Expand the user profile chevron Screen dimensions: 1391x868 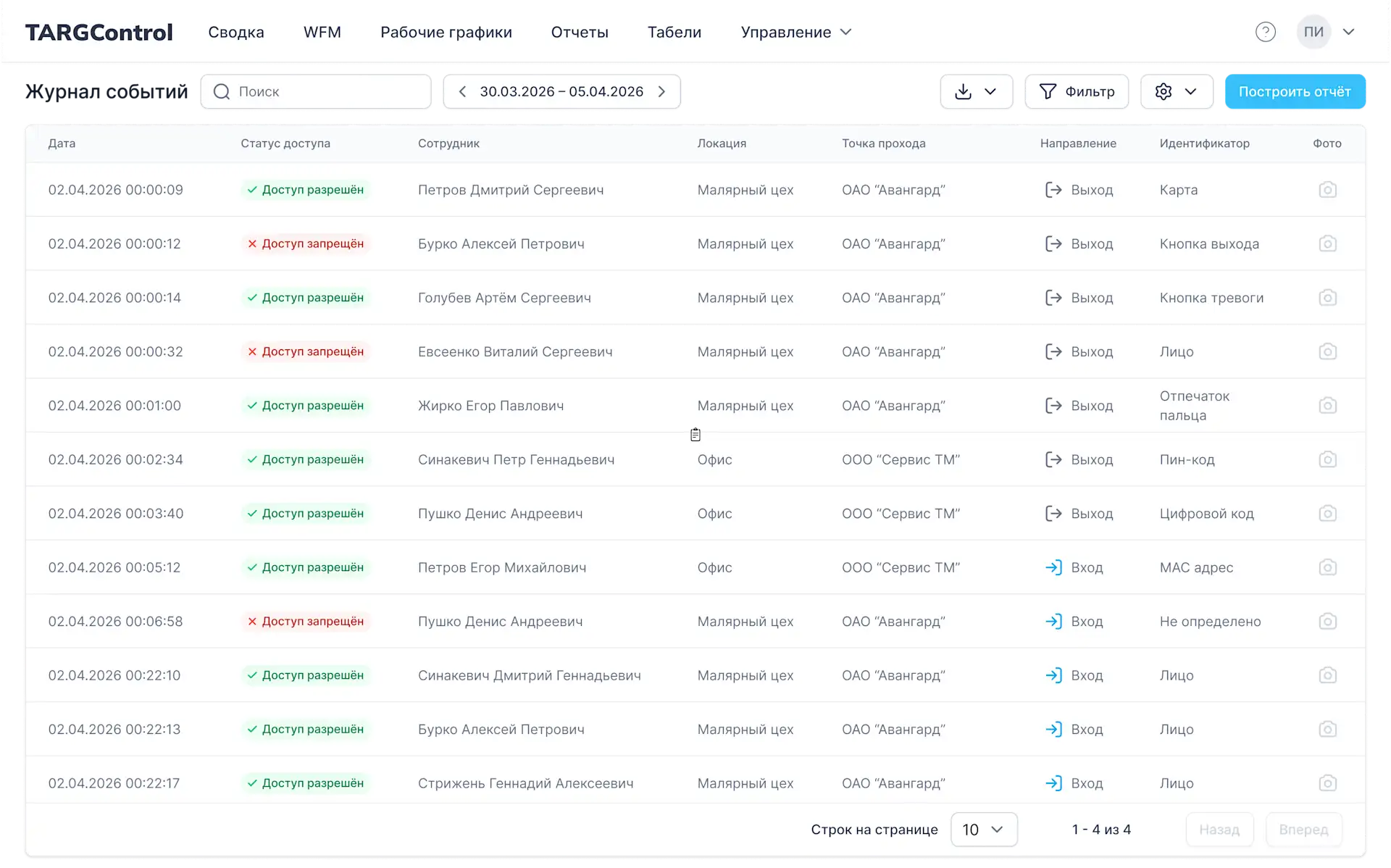pyautogui.click(x=1348, y=32)
